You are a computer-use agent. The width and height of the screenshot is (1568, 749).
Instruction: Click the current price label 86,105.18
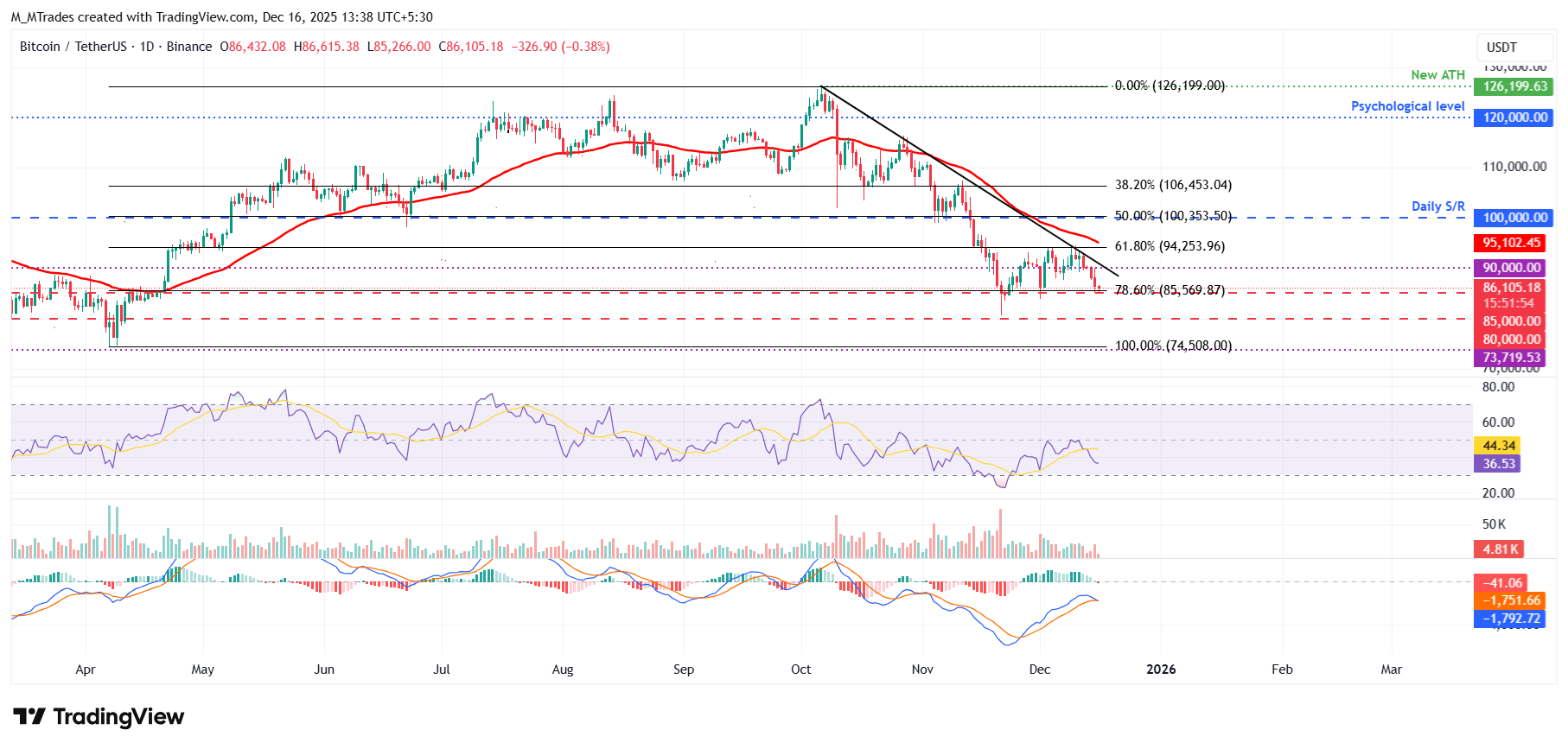[1511, 289]
